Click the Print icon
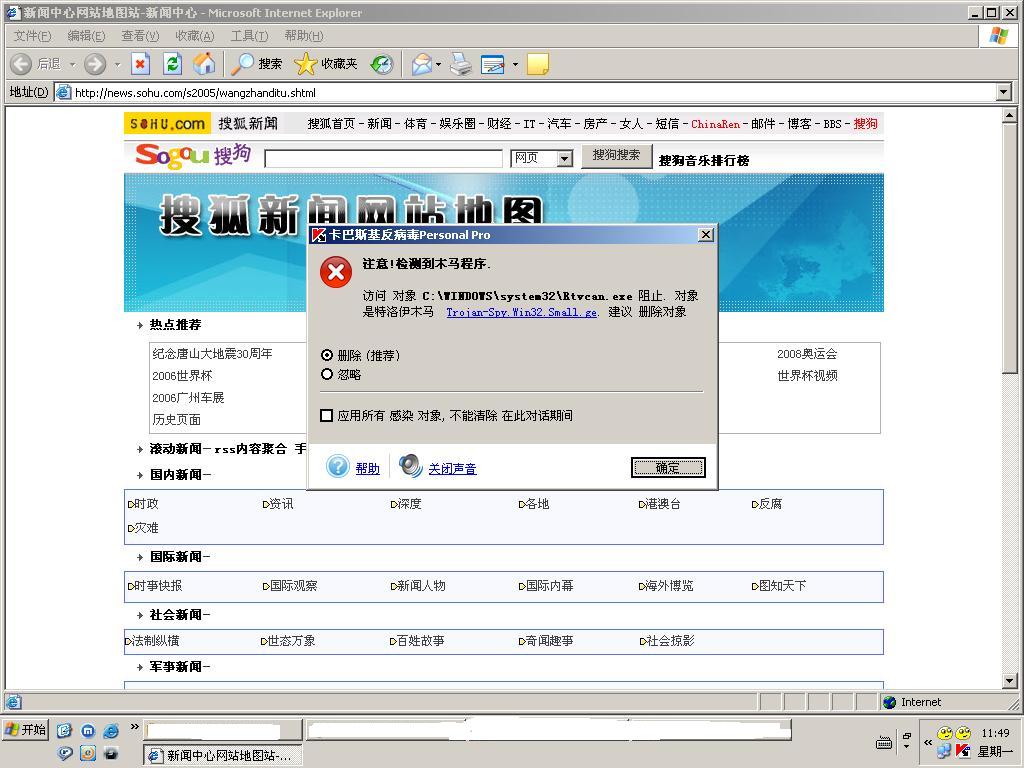 click(x=461, y=64)
